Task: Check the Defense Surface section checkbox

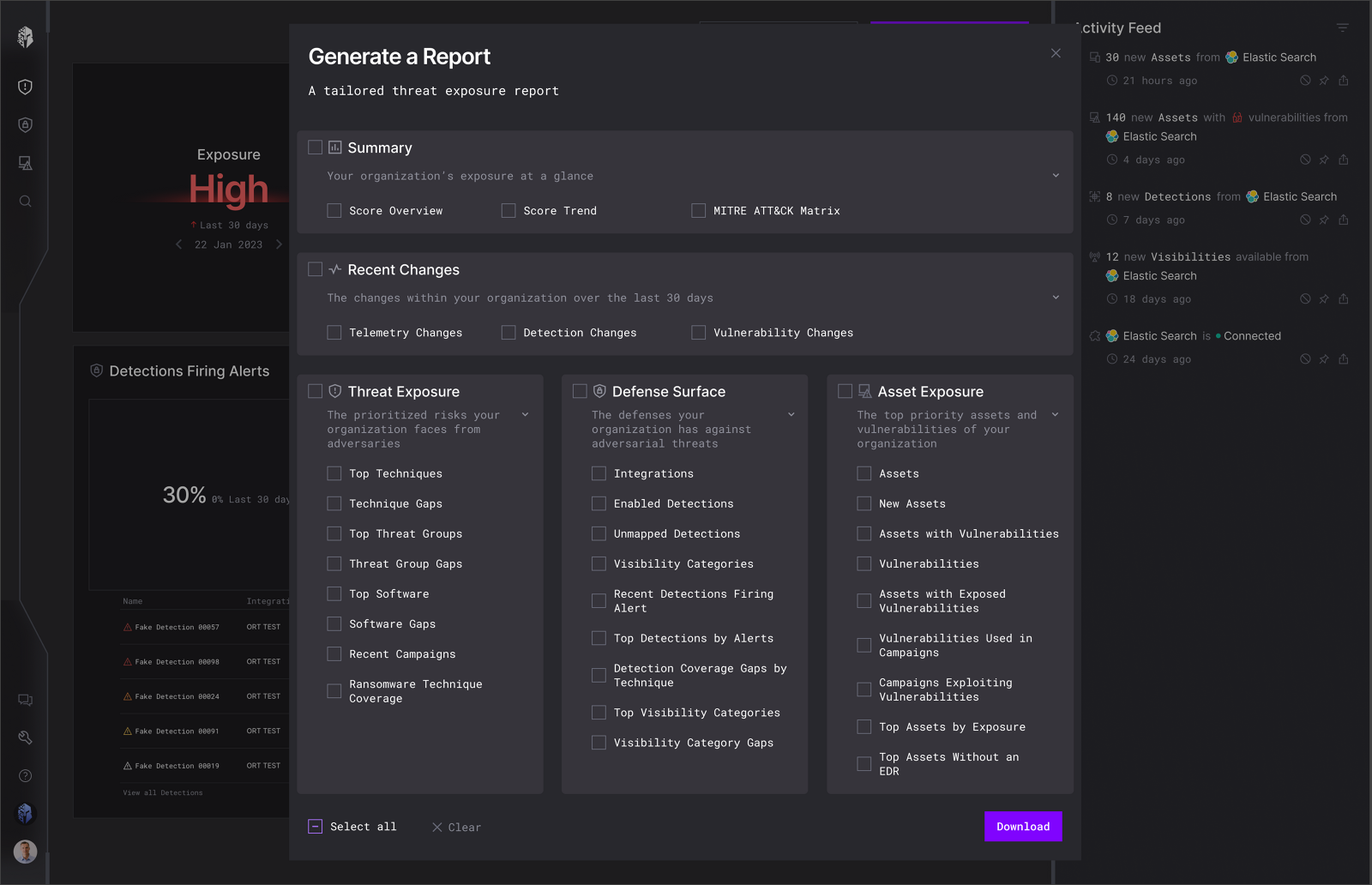Action: [580, 391]
